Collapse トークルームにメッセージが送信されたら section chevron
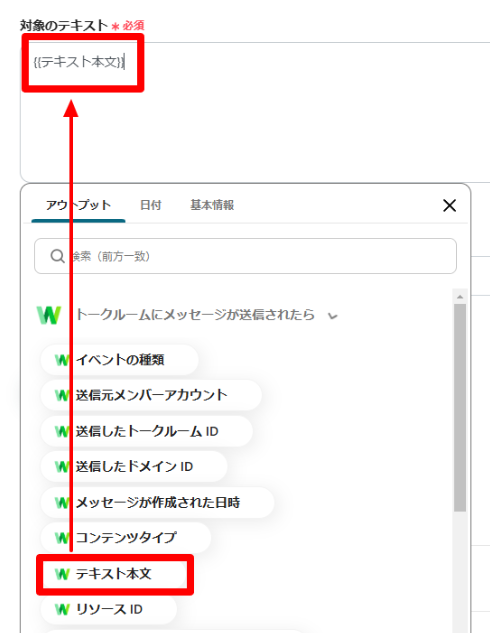This screenshot has width=490, height=633. click(x=333, y=316)
